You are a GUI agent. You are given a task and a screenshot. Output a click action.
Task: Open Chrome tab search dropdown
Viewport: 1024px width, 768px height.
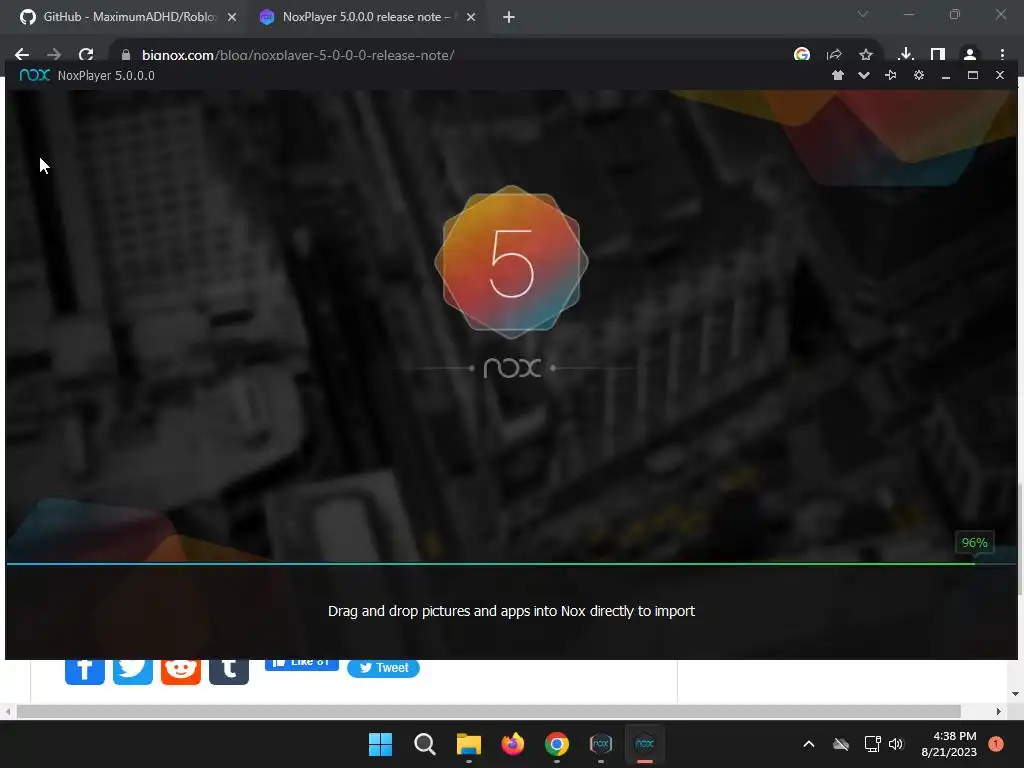pyautogui.click(x=863, y=14)
